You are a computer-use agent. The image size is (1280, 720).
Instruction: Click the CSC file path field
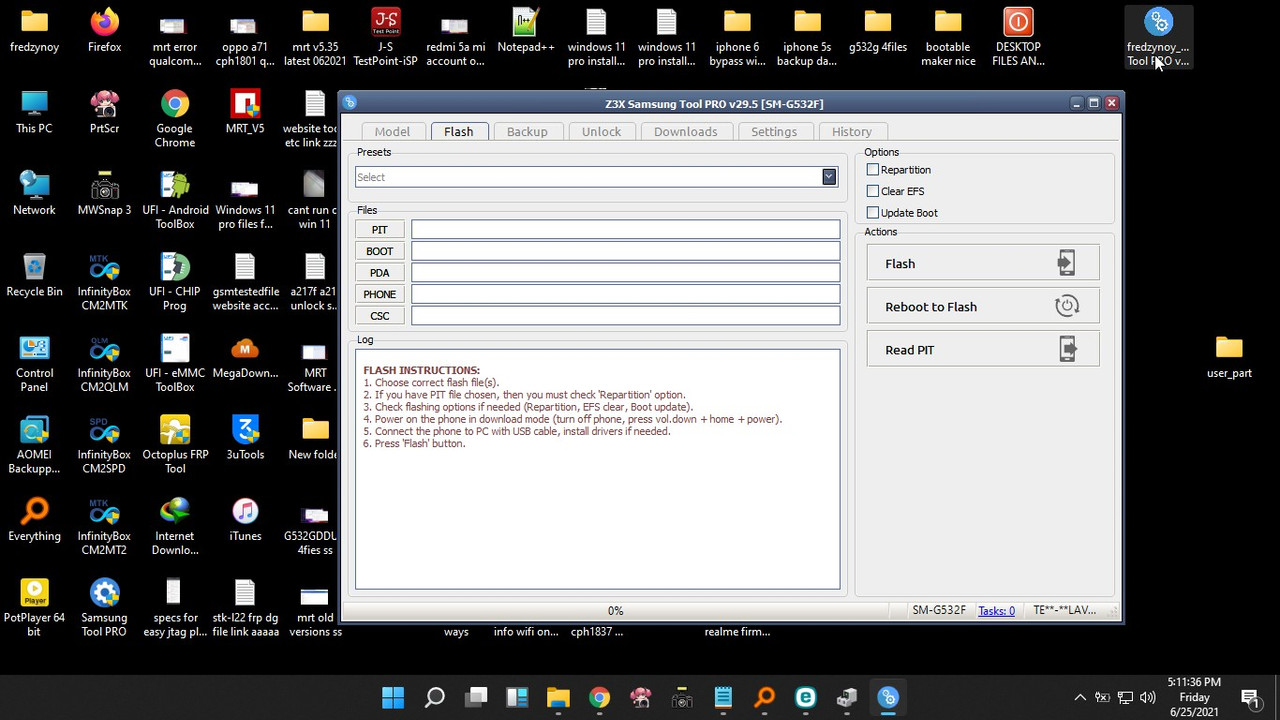coord(626,315)
